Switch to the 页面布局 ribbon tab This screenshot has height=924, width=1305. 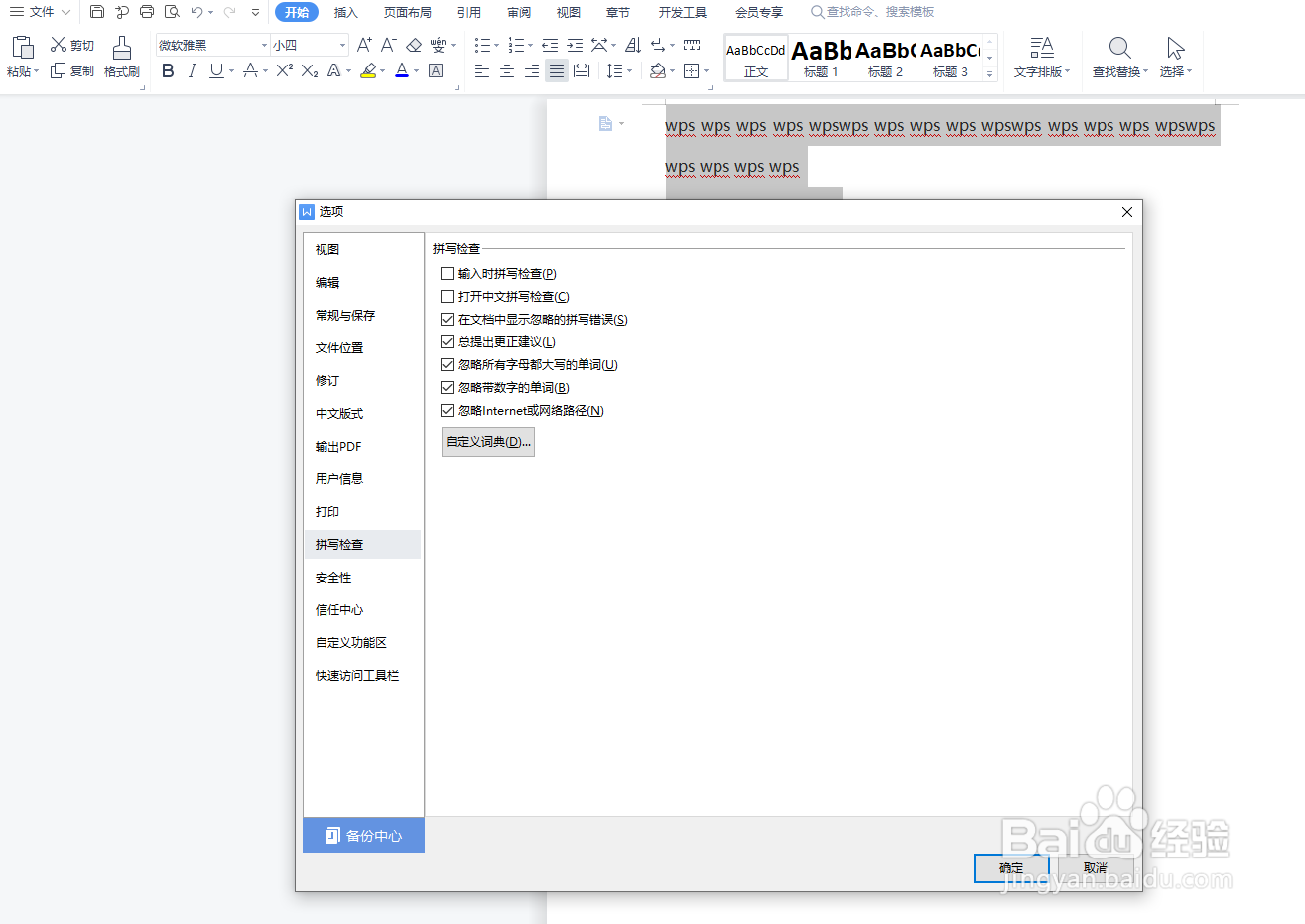(x=410, y=12)
